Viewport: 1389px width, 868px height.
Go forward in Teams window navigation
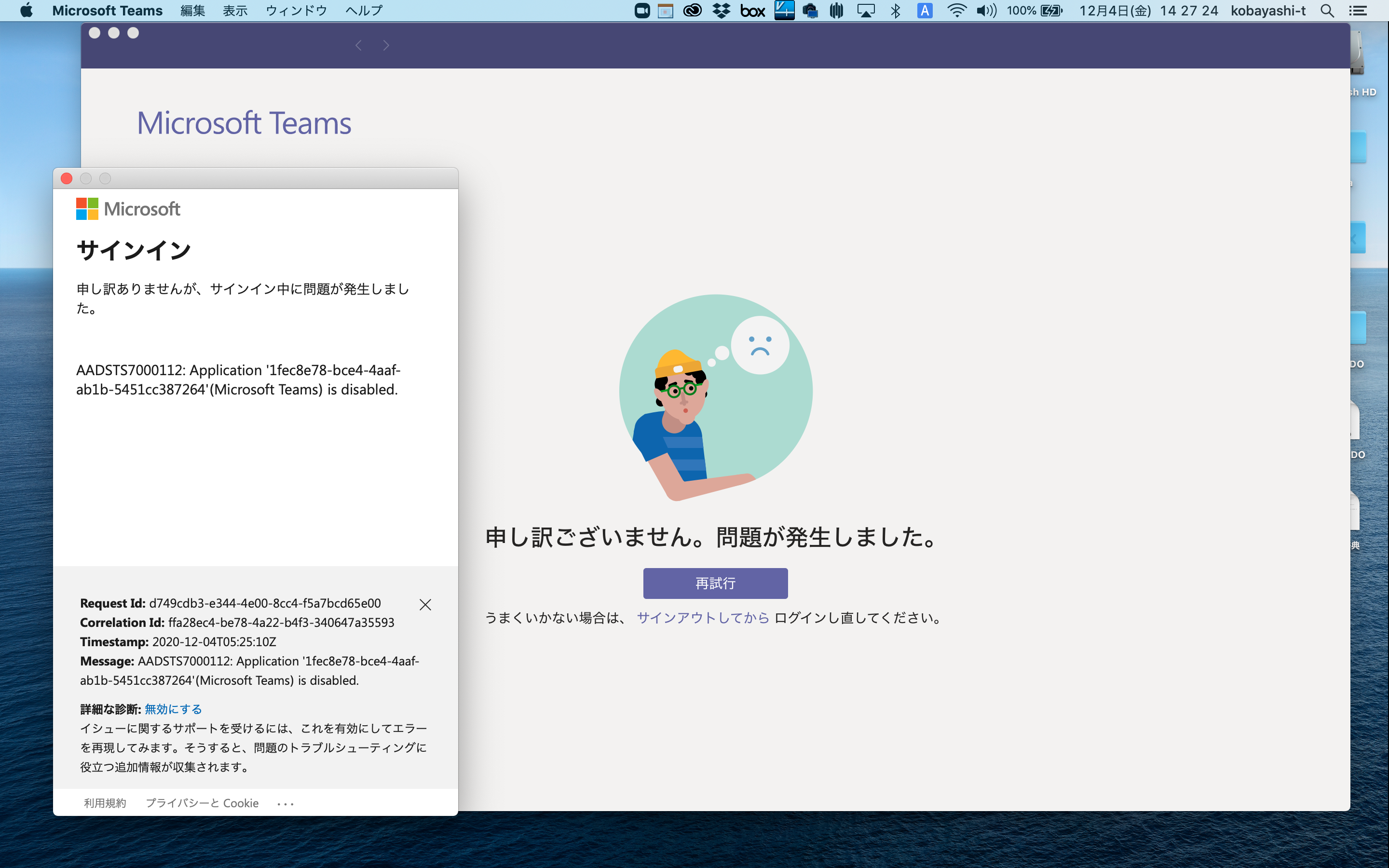pyautogui.click(x=386, y=45)
